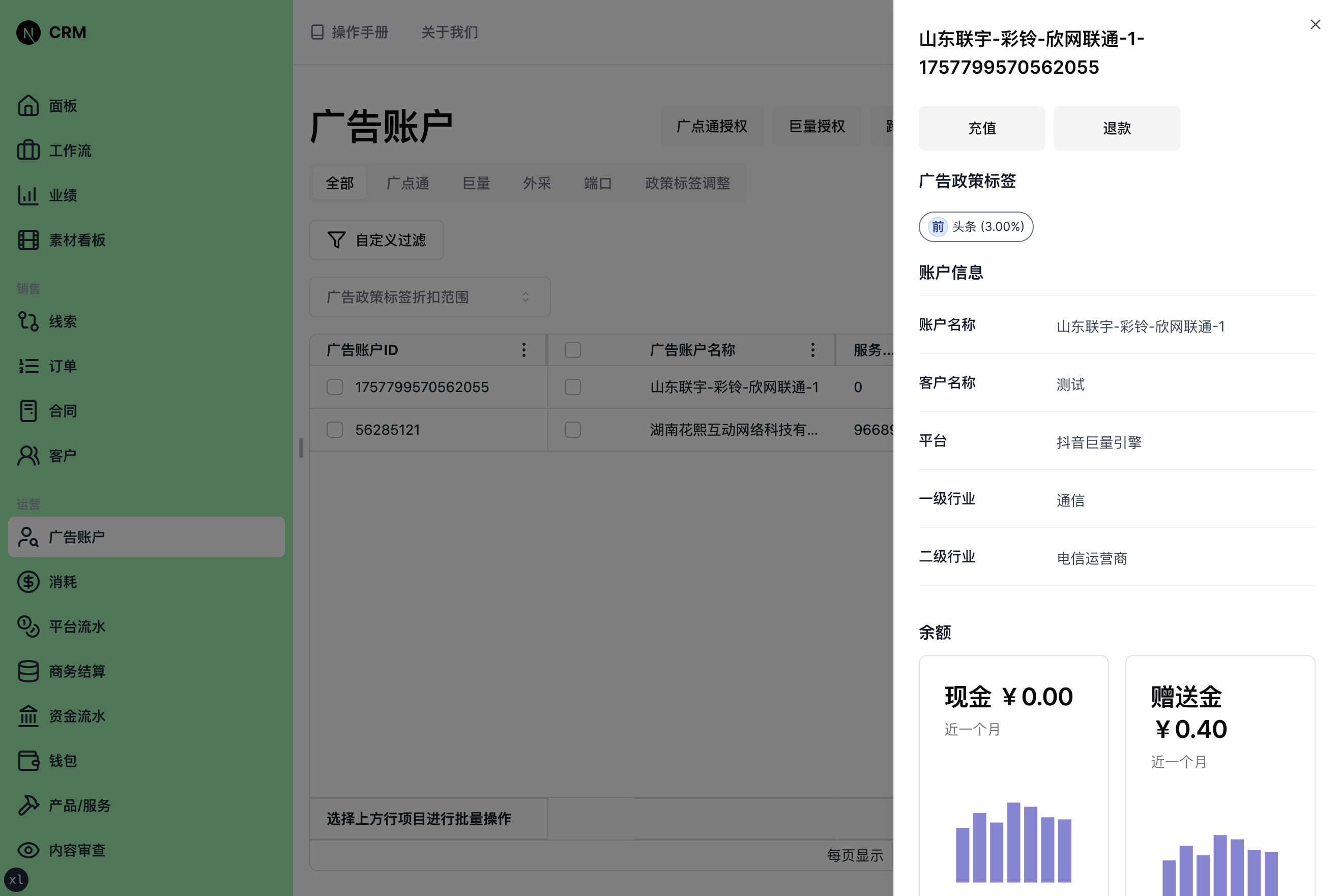Image resolution: width=1340 pixels, height=896 pixels.
Task: Click the 自定义过滤 custom filter button
Action: (376, 240)
